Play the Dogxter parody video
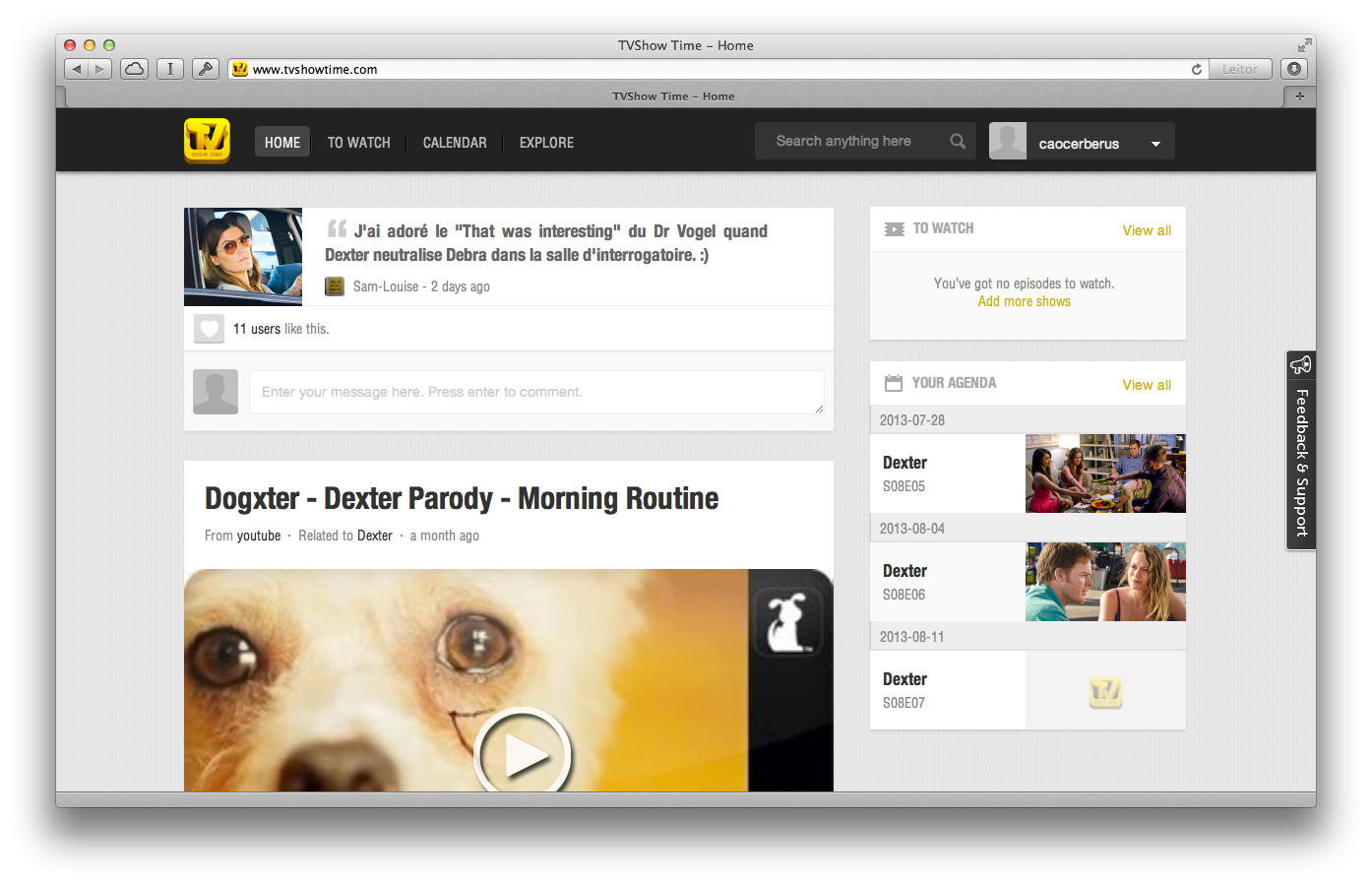 [x=523, y=754]
